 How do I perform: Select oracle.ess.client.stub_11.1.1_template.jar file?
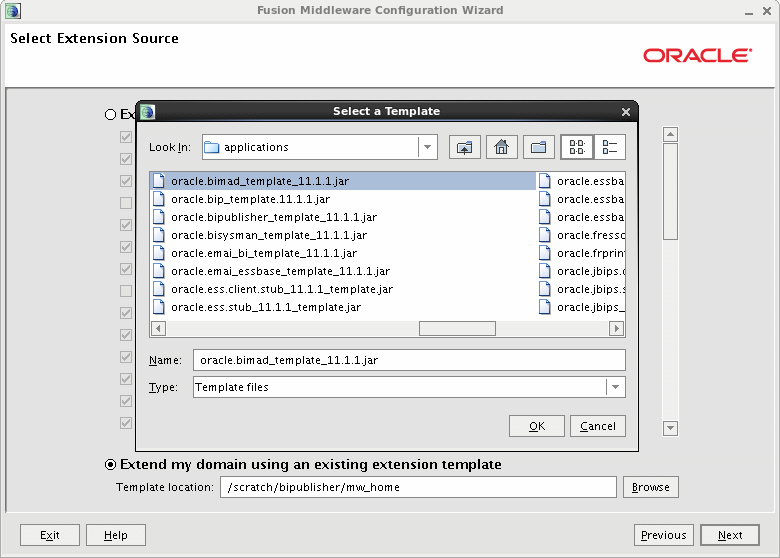point(282,289)
